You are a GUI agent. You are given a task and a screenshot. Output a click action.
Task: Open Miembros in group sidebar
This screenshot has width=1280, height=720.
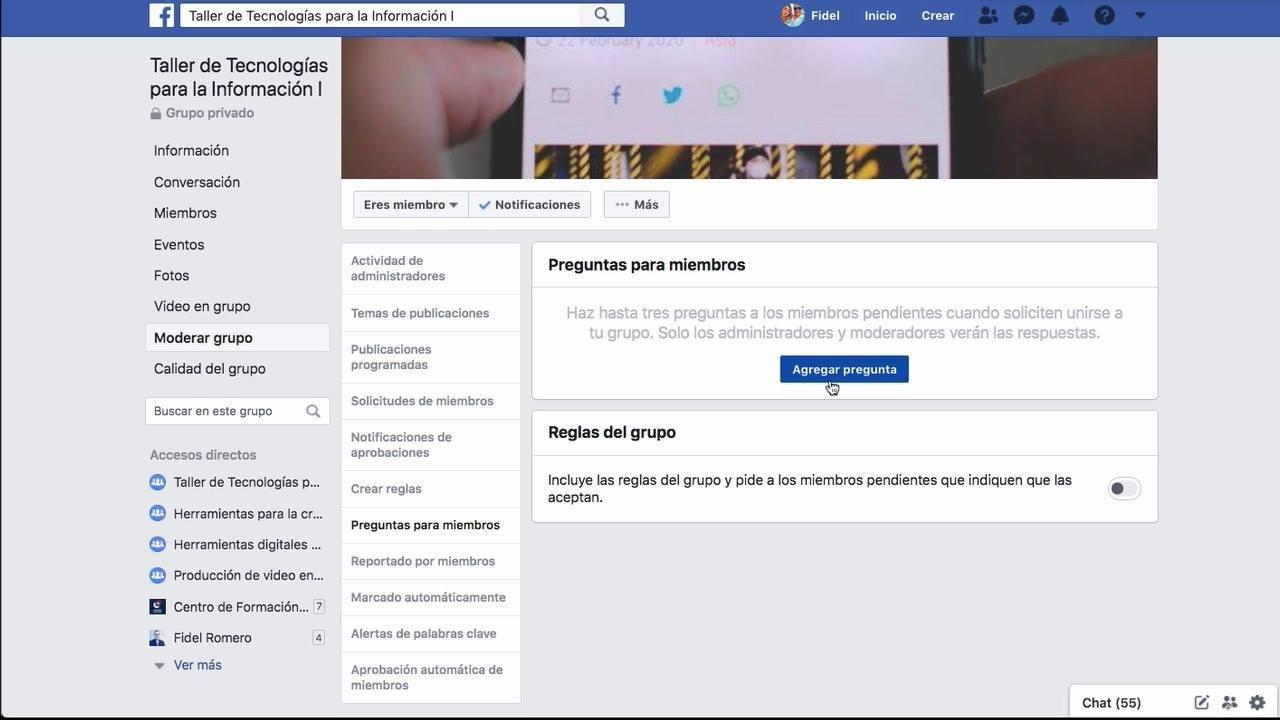(x=185, y=213)
